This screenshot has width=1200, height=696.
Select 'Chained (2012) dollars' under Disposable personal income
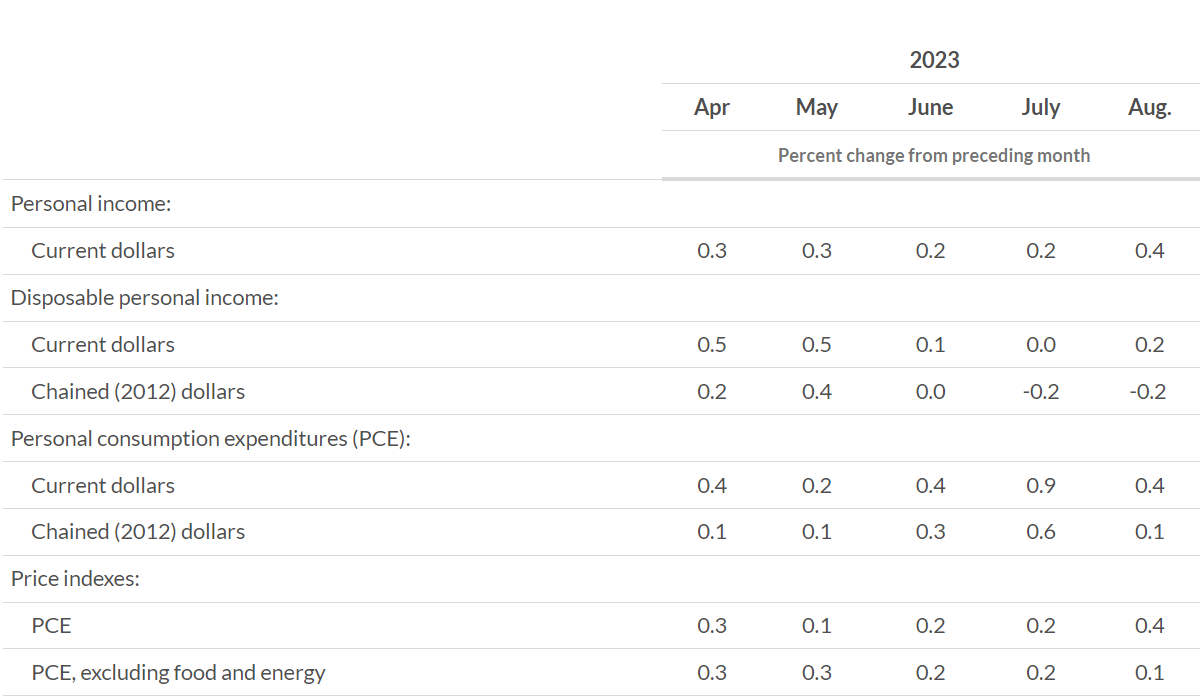[138, 392]
